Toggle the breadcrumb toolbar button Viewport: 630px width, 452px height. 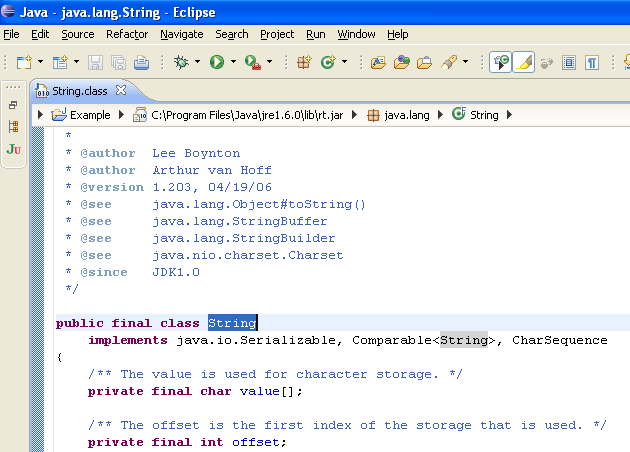tap(500, 62)
